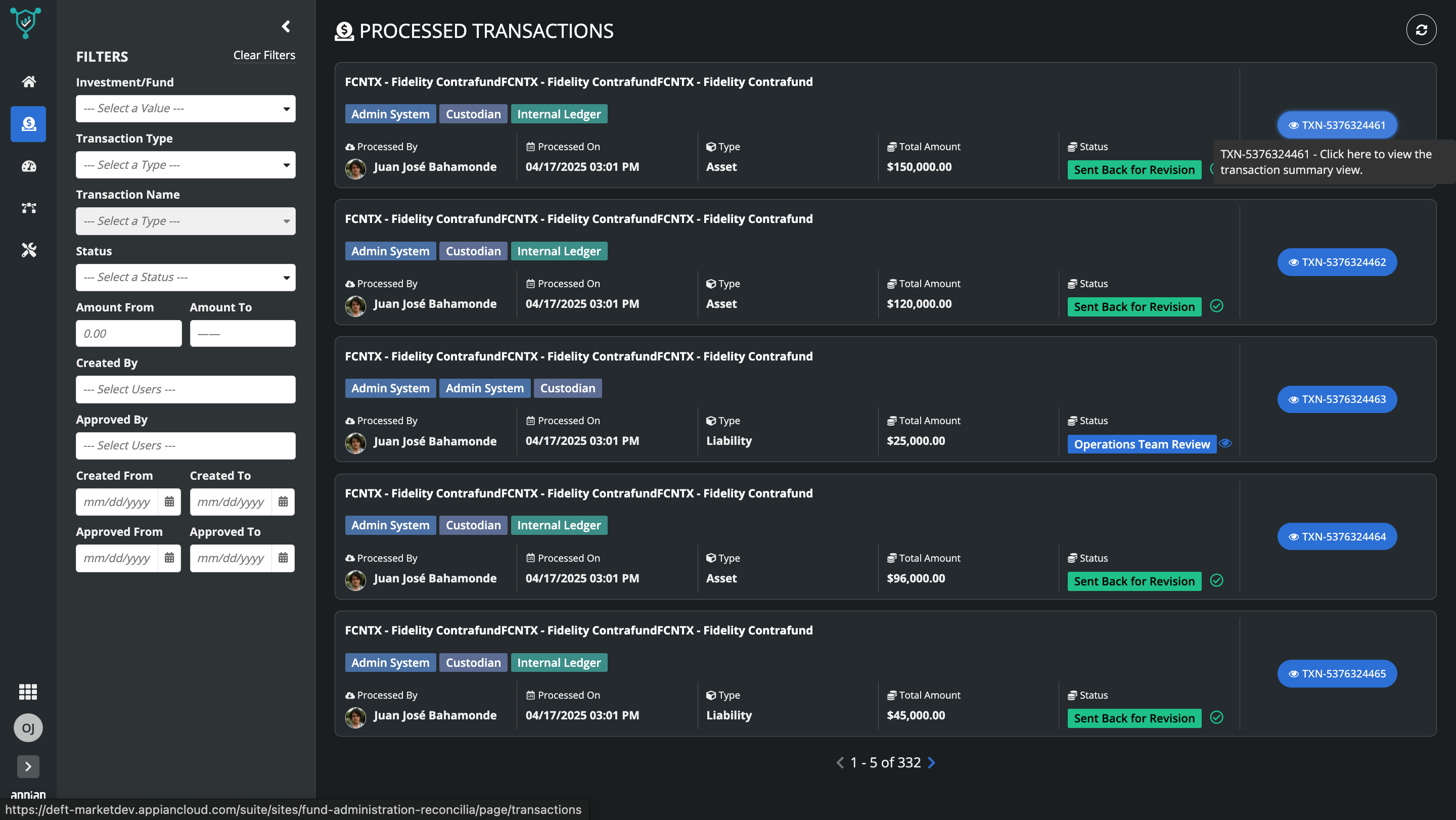
Task: View transaction TXN-5376324461 summary
Action: point(1337,125)
